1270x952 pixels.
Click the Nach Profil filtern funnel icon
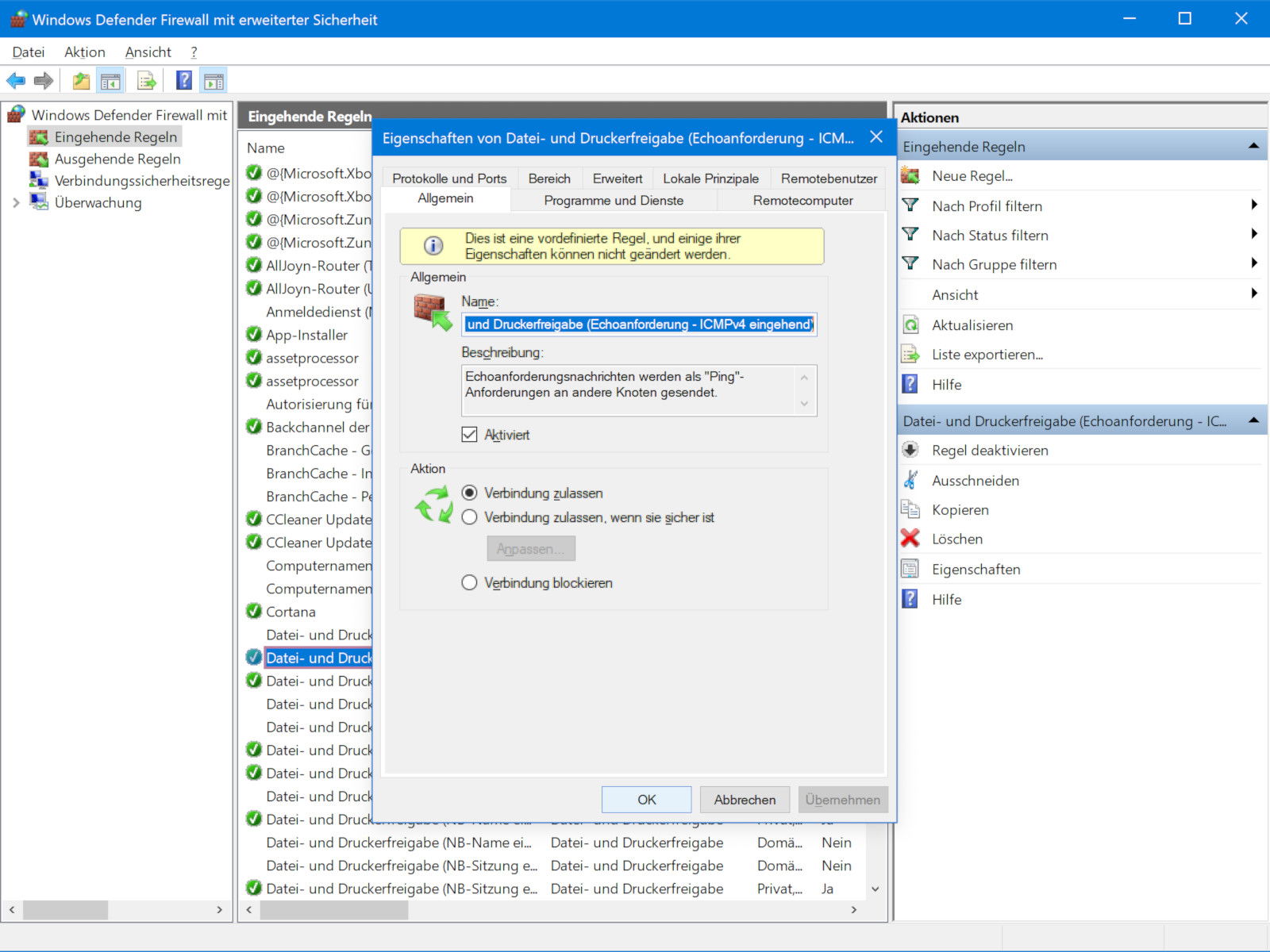coord(910,205)
